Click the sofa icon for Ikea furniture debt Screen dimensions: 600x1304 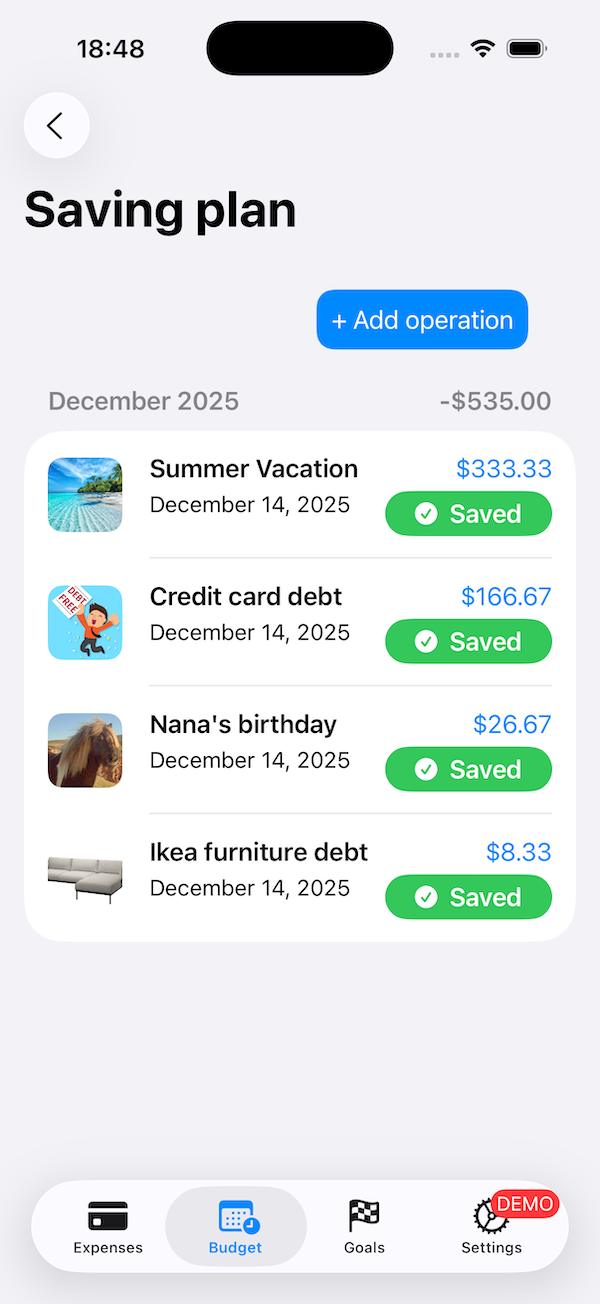tap(85, 877)
